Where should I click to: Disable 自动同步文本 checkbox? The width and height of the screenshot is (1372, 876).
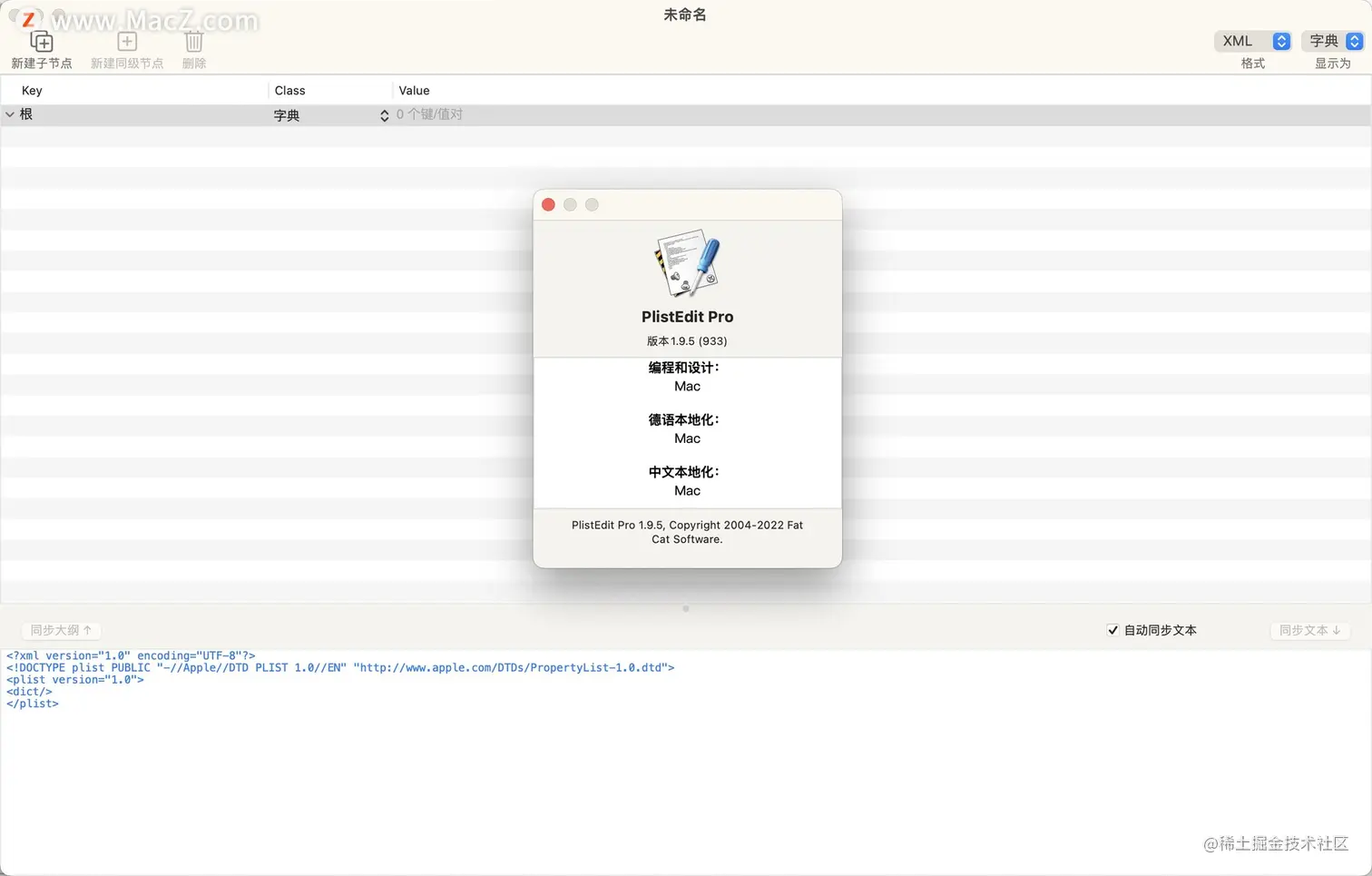pos(1112,630)
